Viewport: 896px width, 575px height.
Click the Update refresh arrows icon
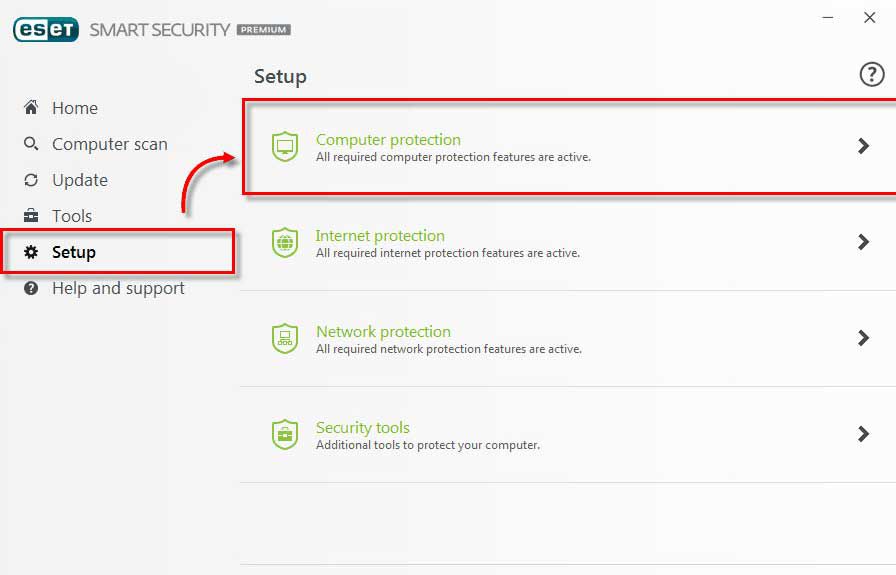point(31,180)
